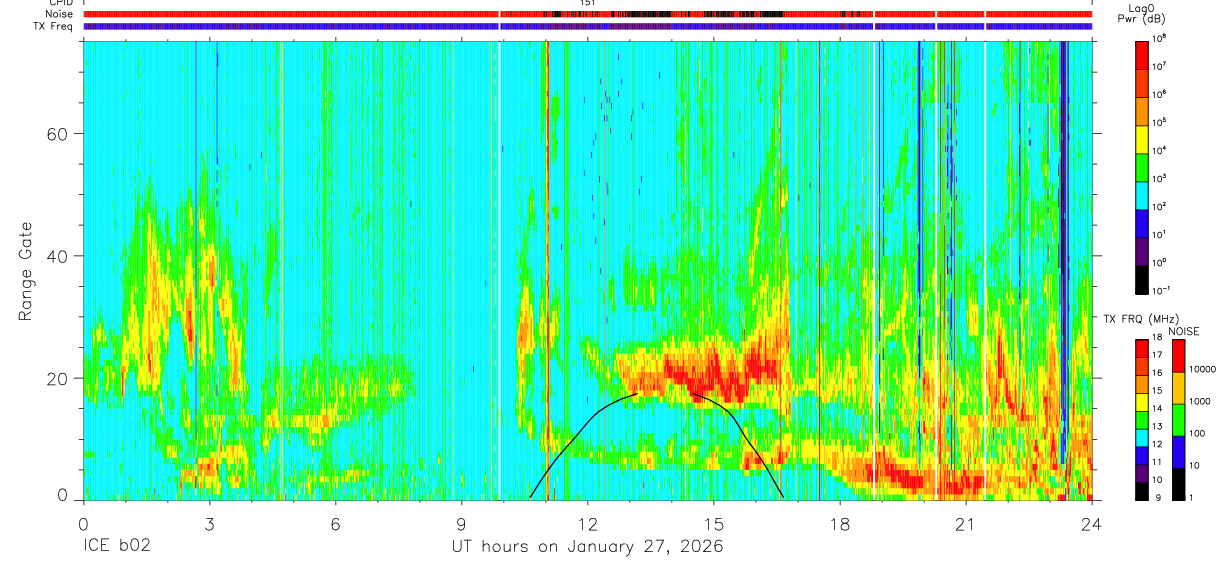Click the 'TX Freq' row label at top left
1228x567 pixels.
point(51,26)
